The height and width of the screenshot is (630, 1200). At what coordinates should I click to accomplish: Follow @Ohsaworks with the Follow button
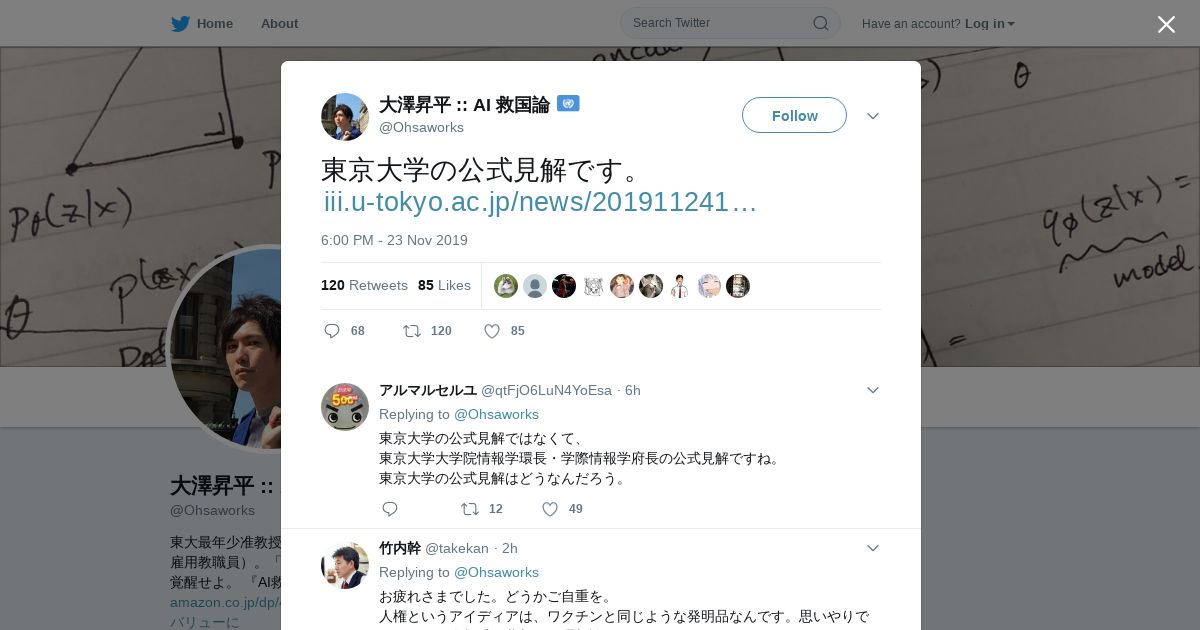click(x=794, y=115)
